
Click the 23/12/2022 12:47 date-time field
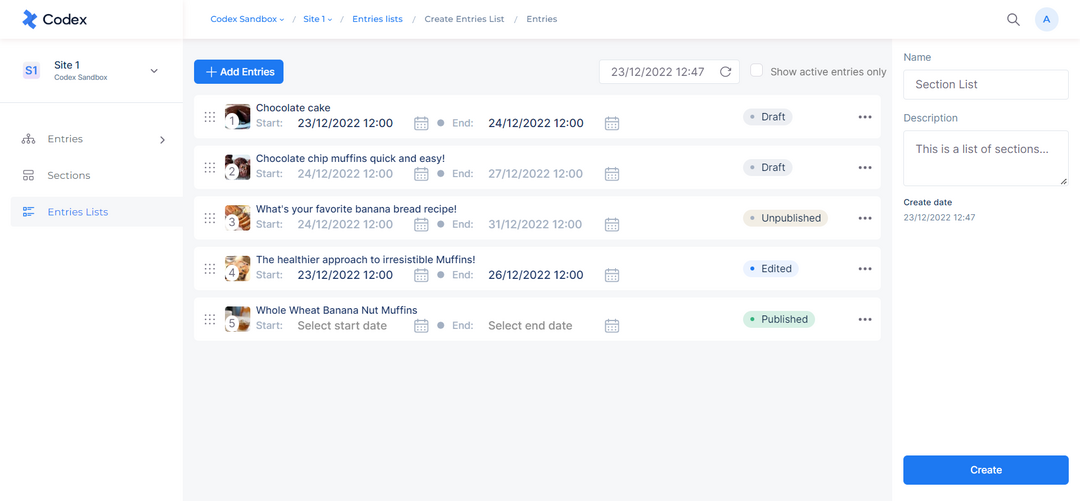tap(669, 72)
